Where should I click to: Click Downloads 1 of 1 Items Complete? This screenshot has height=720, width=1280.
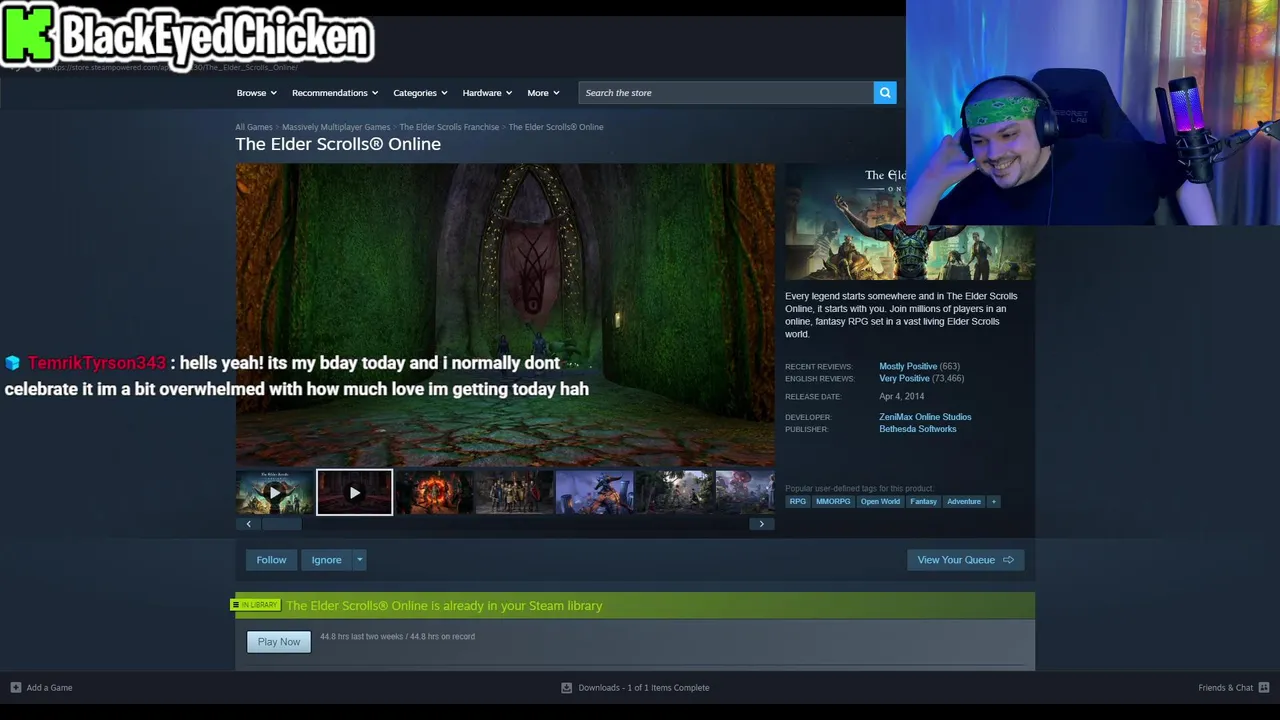644,687
